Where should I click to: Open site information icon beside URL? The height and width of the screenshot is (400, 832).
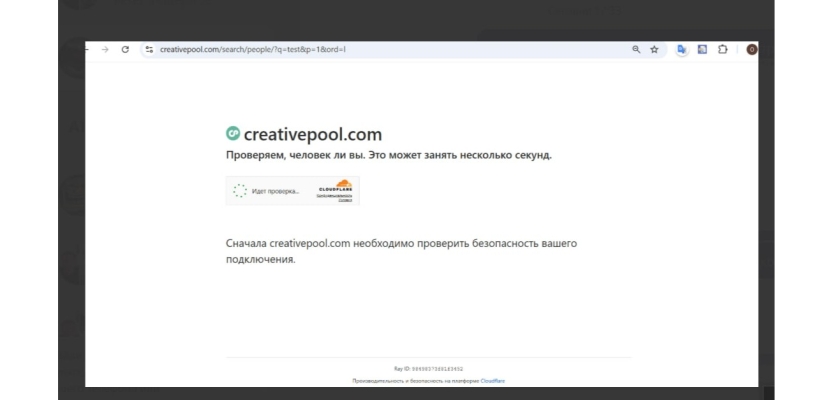point(149,49)
